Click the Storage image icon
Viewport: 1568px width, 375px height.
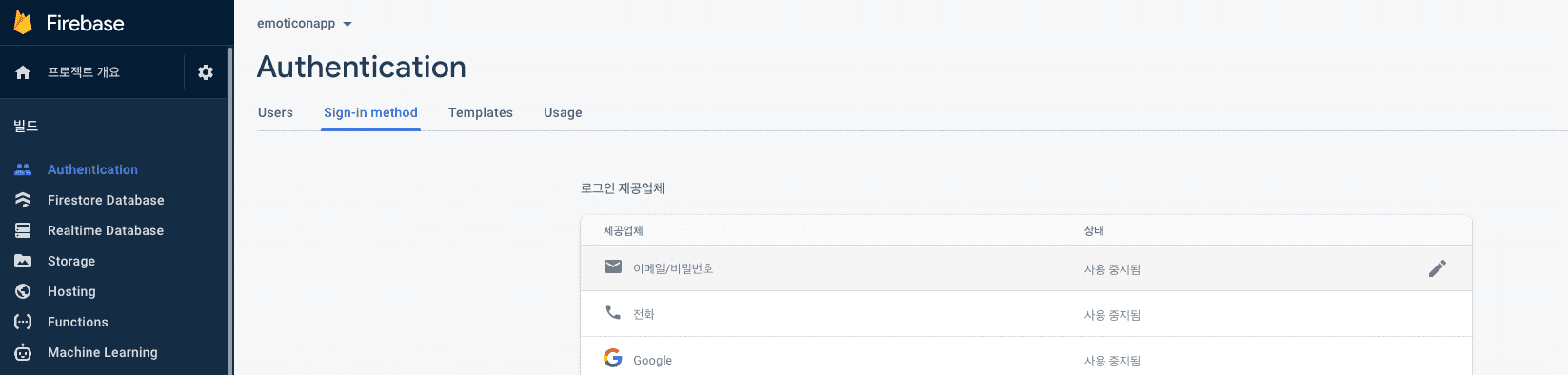click(23, 261)
